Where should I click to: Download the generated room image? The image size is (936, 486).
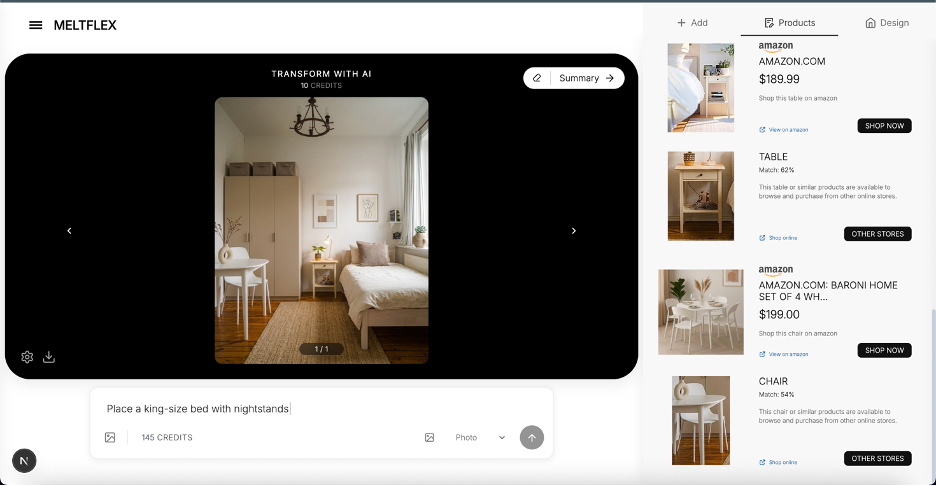pyautogui.click(x=49, y=357)
